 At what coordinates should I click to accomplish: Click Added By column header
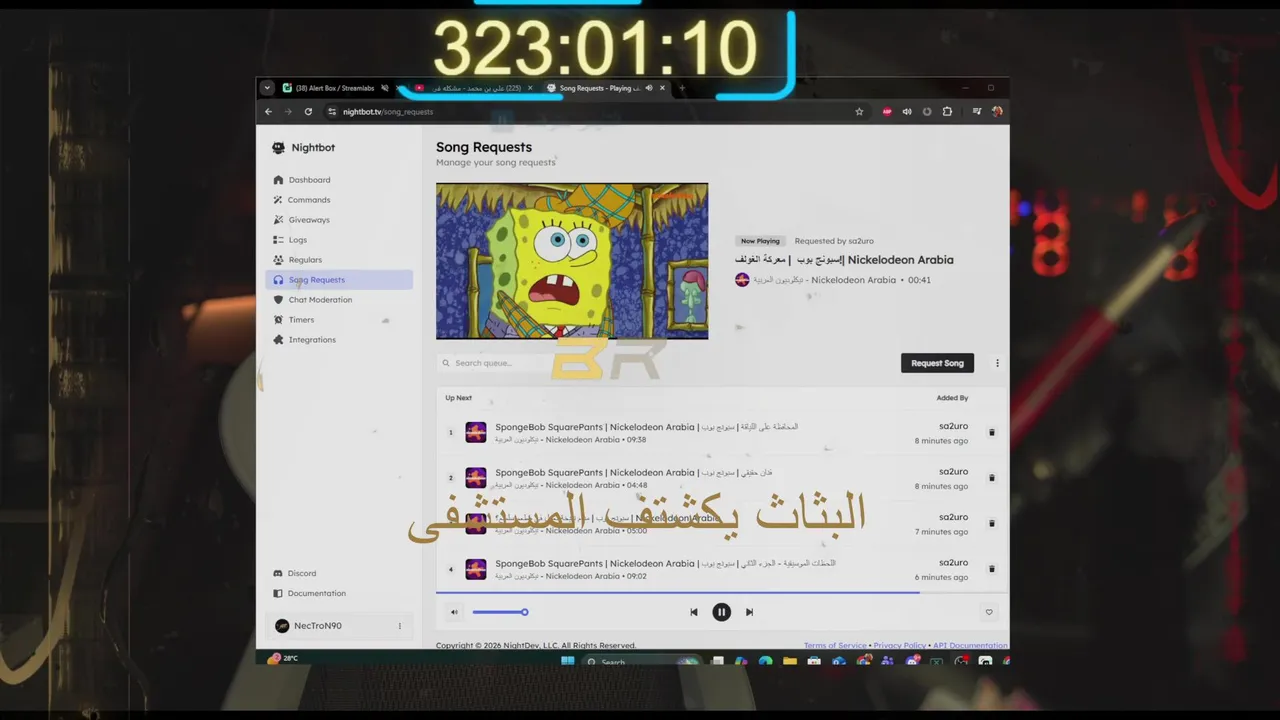coord(952,398)
